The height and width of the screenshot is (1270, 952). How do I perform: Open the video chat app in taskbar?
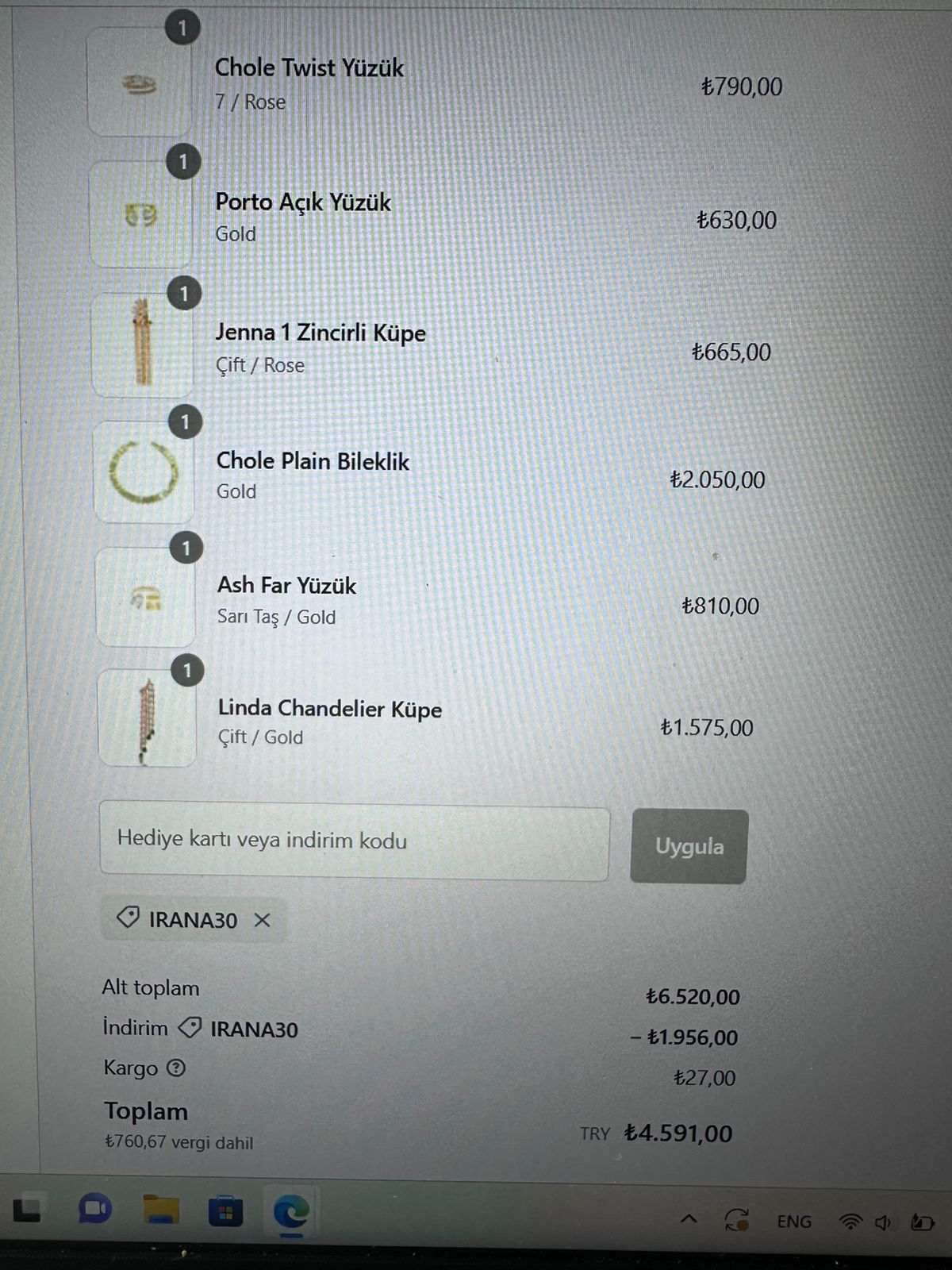[x=95, y=1210]
